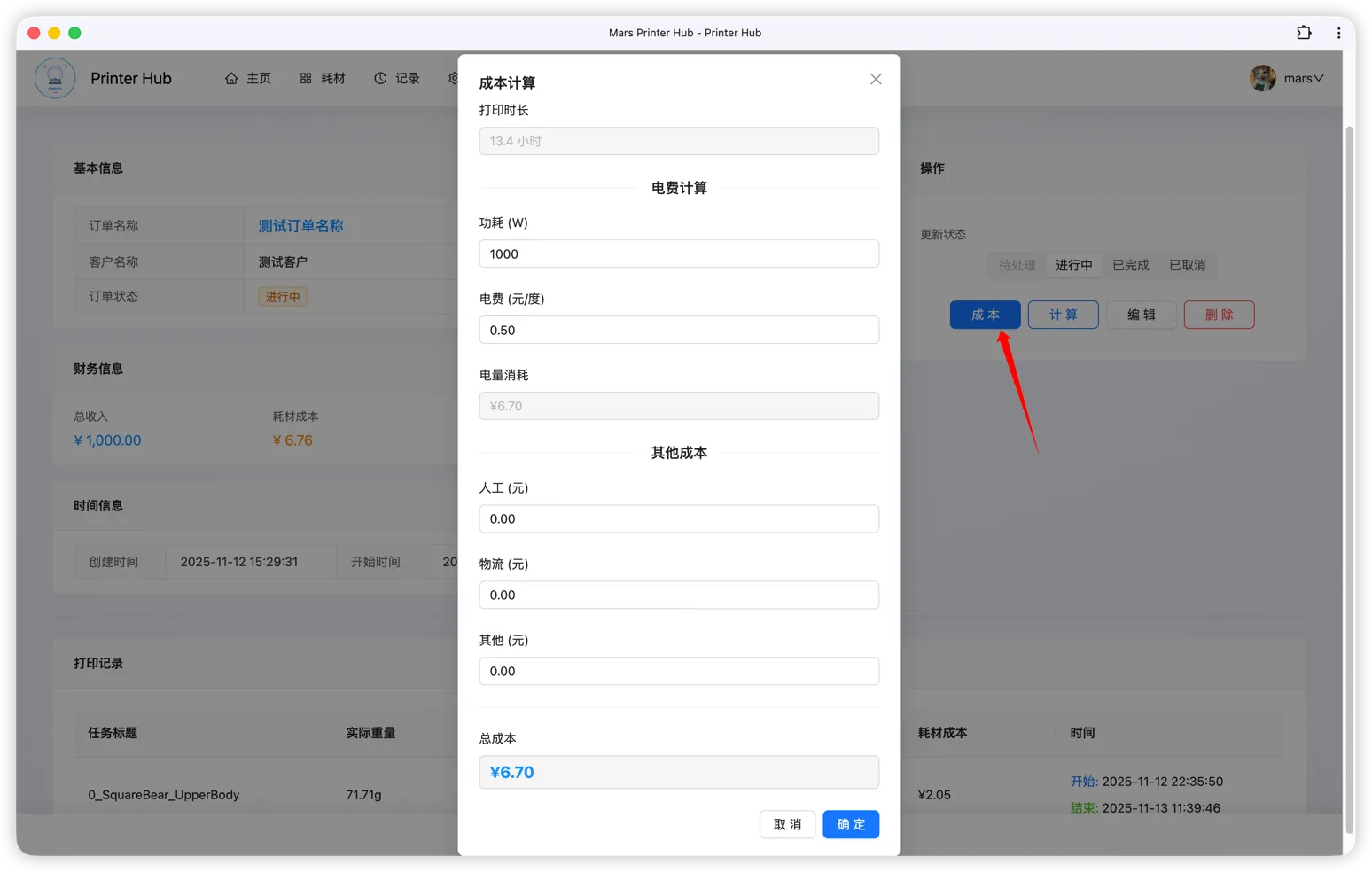
Task: Click the home icon beside 主页
Action: 230,78
